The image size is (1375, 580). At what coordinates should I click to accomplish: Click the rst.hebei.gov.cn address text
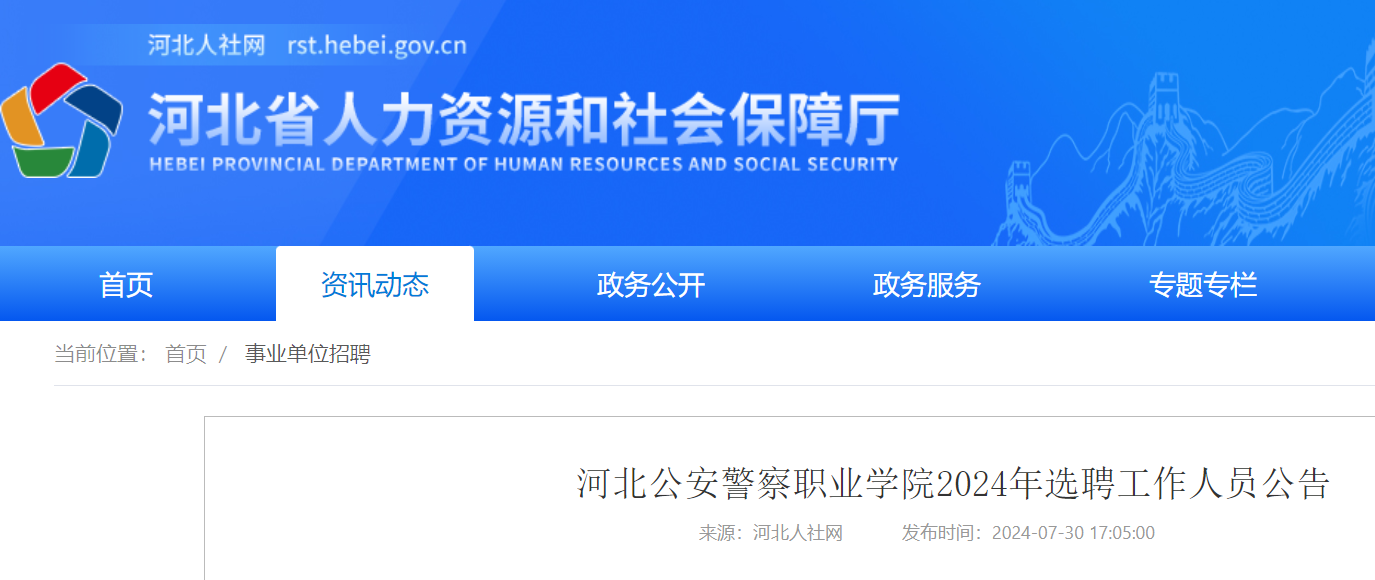point(377,46)
